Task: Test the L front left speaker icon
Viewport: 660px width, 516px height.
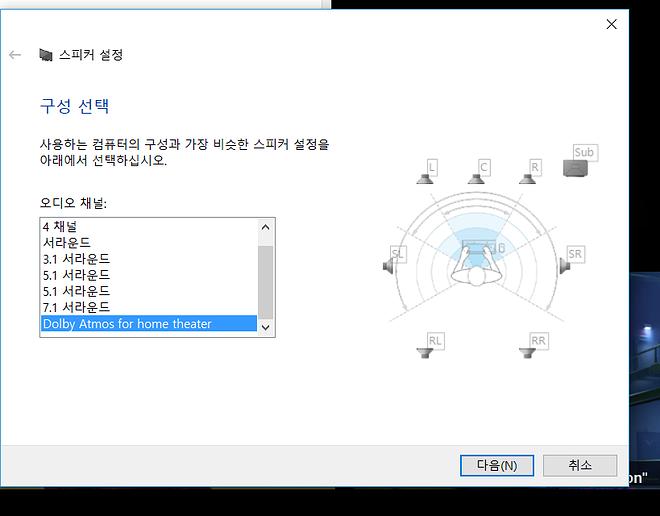Action: click(426, 179)
